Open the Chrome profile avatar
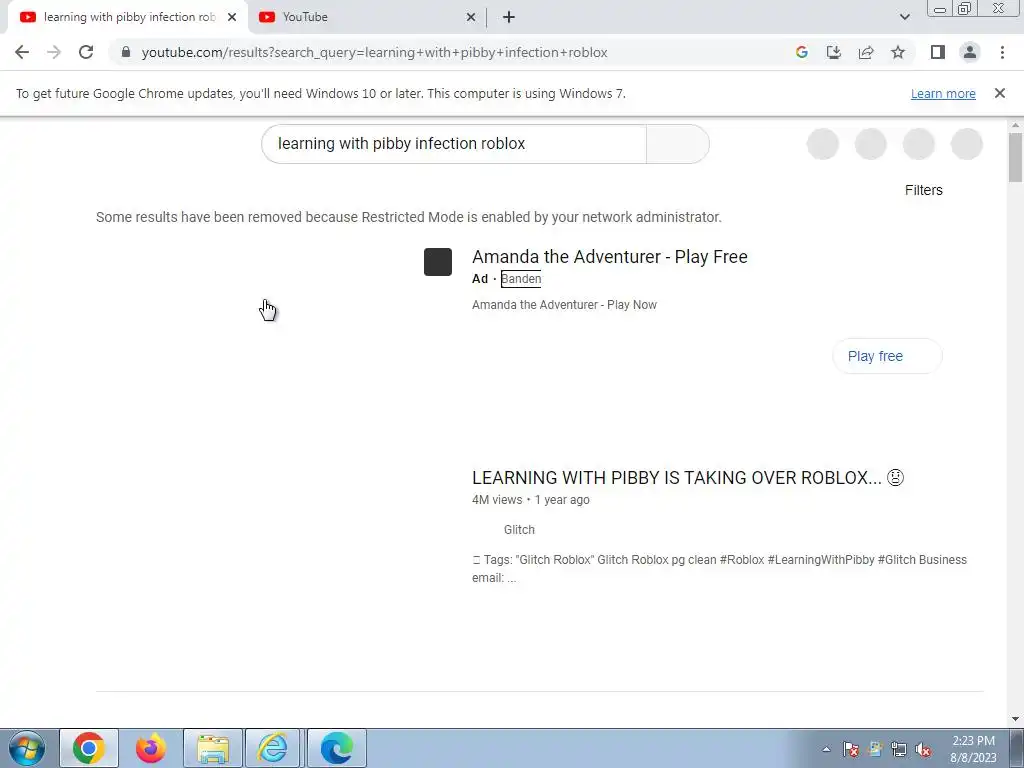Viewport: 1024px width, 768px height. [x=970, y=52]
